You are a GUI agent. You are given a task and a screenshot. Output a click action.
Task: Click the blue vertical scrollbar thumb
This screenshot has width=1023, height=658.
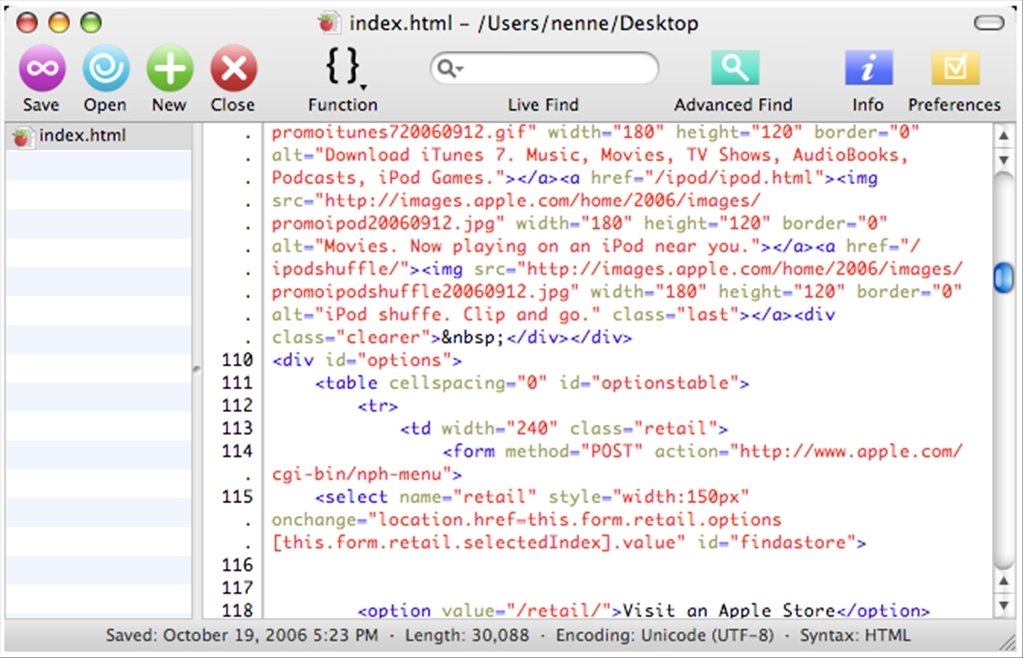[1003, 278]
